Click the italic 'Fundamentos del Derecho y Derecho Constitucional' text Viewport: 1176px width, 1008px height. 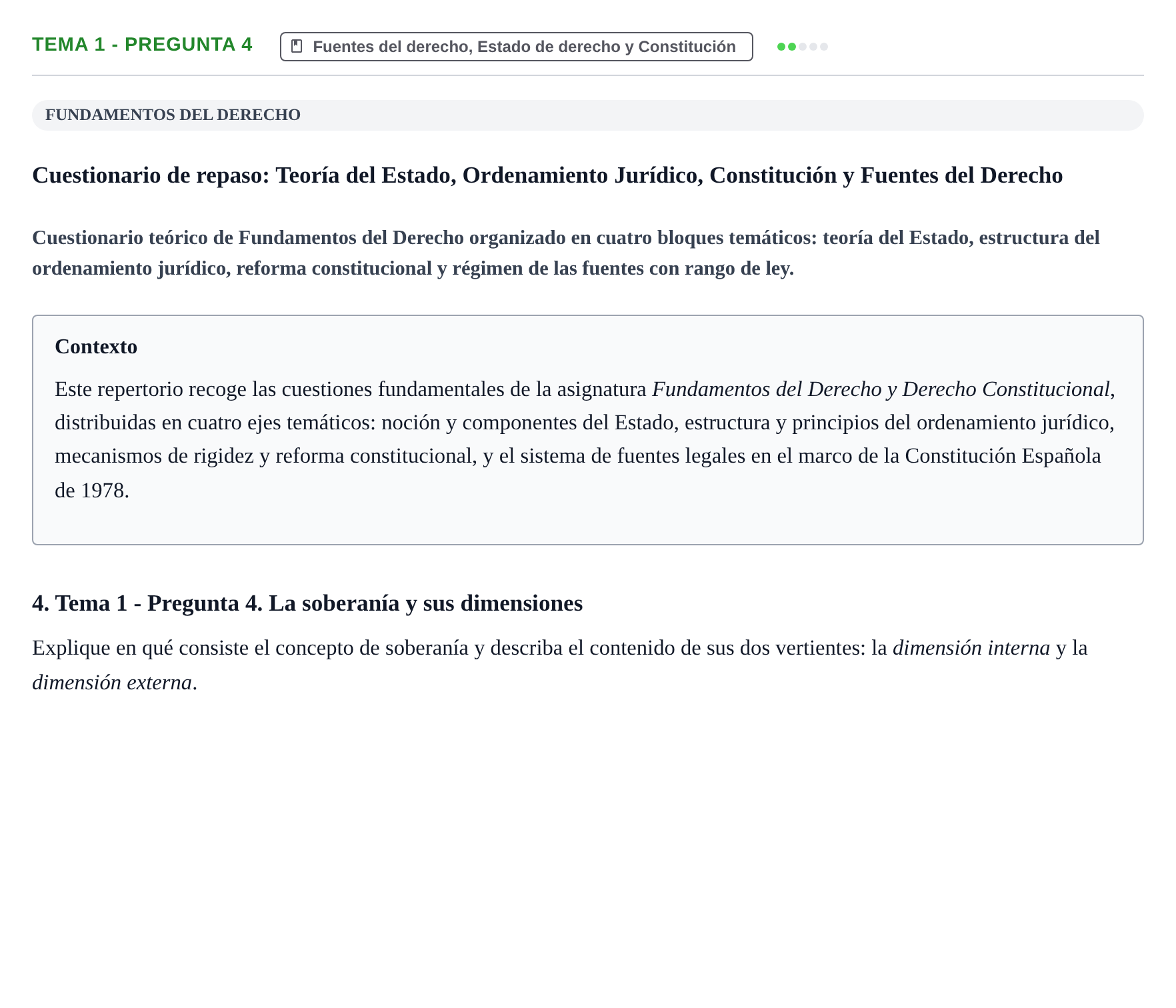pos(881,389)
